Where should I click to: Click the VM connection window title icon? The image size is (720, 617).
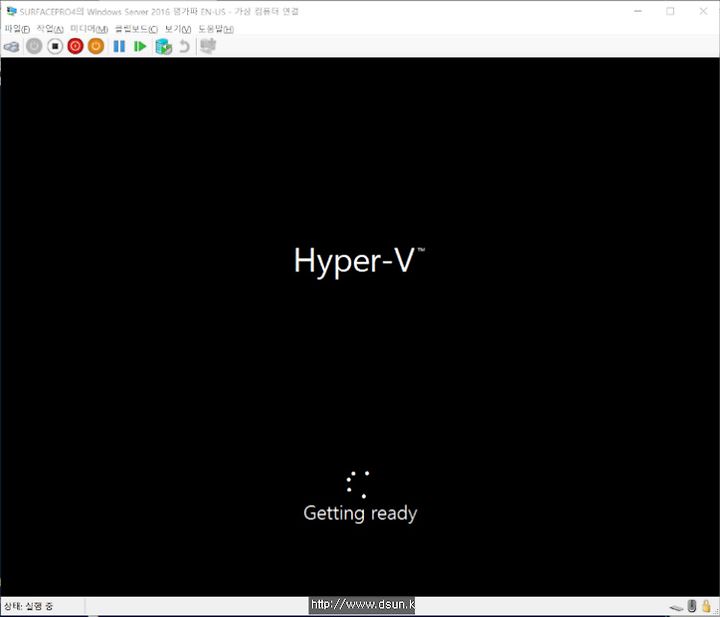(11, 11)
